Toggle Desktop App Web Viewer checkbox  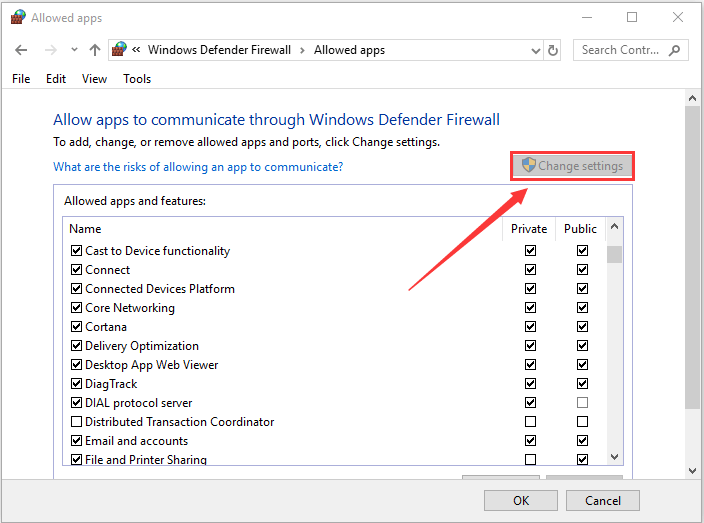76,365
